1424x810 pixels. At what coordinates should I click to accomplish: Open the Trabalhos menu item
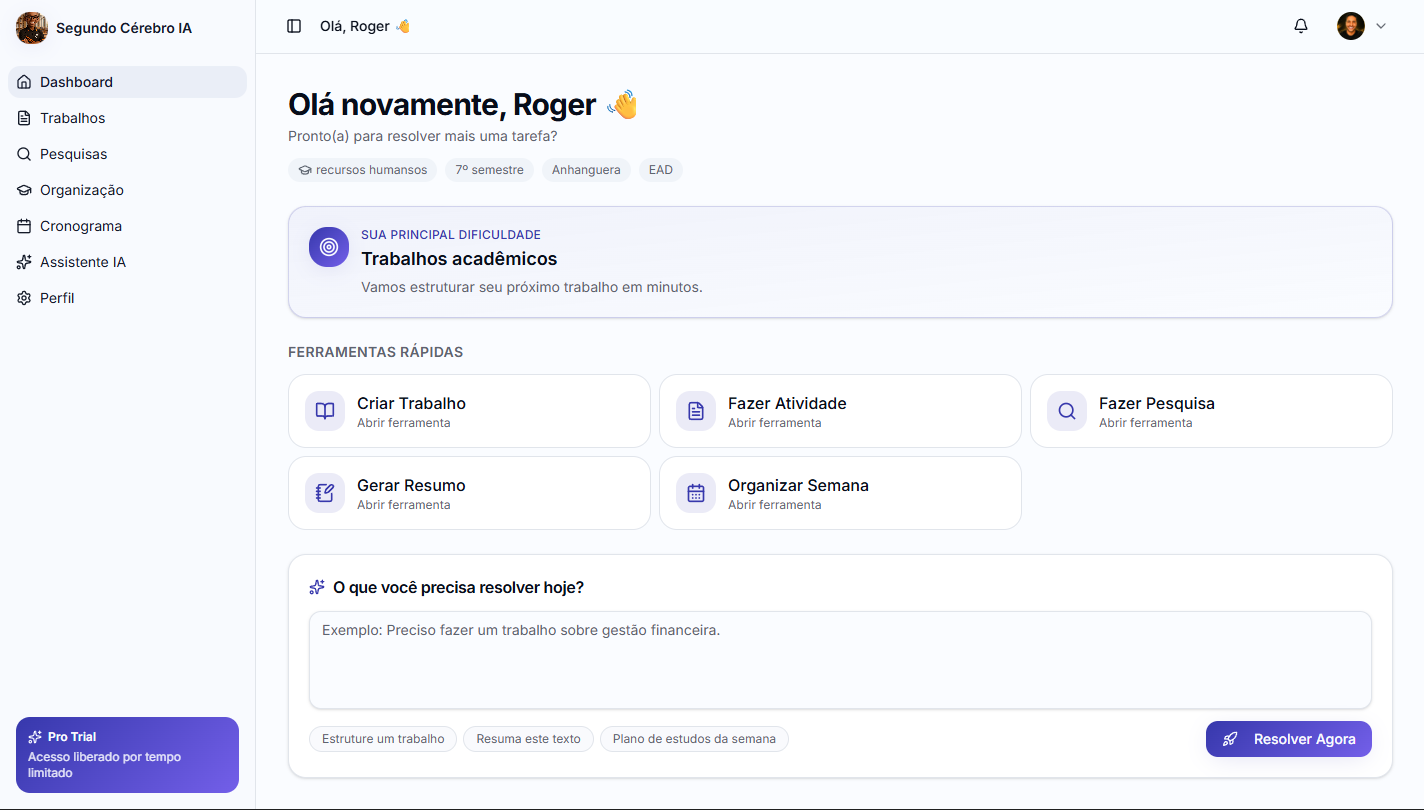coord(127,118)
